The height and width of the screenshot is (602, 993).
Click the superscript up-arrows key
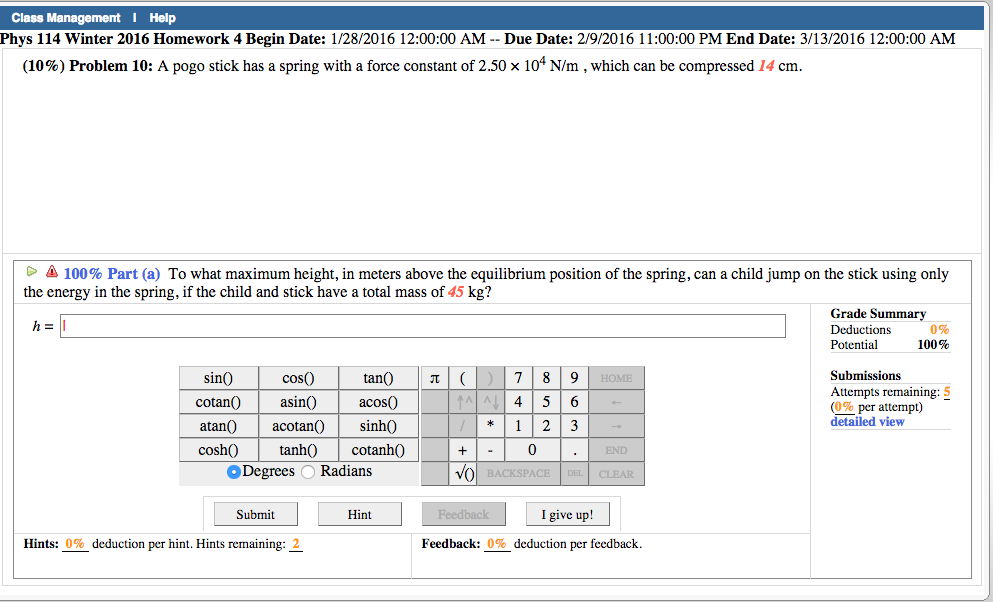(x=462, y=402)
